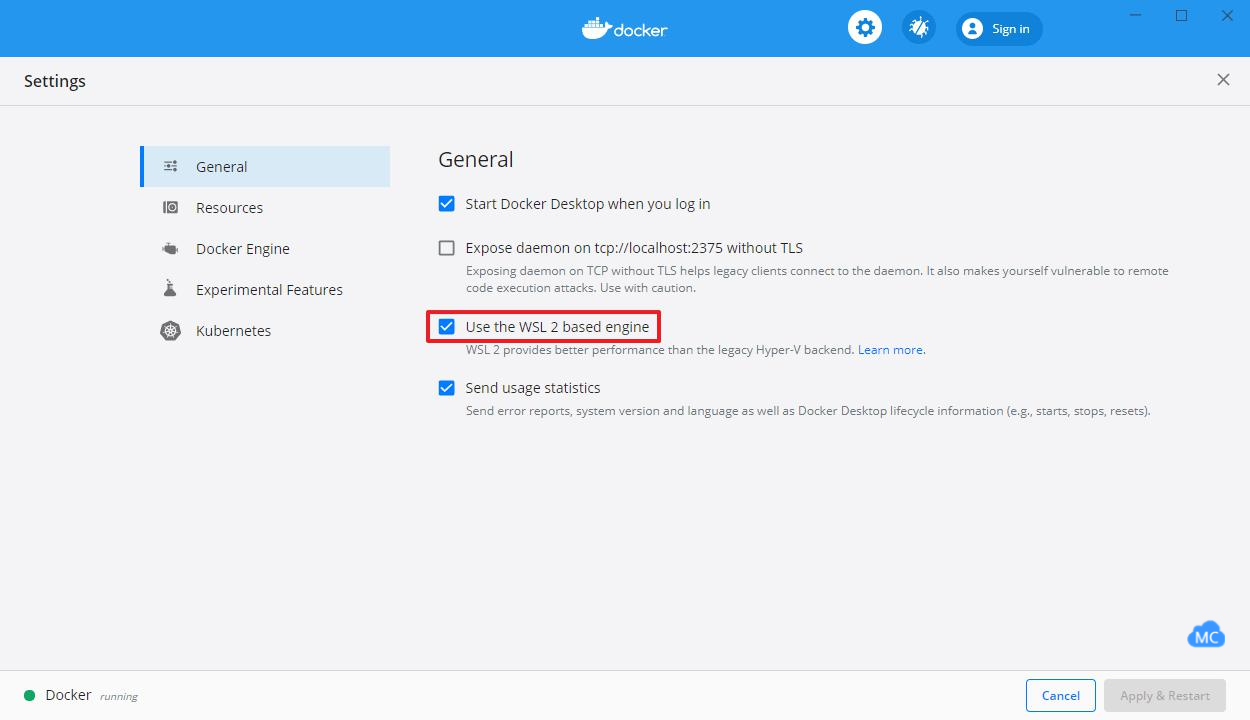Click the 'Docker' status bar label
1250x720 pixels.
pos(68,695)
